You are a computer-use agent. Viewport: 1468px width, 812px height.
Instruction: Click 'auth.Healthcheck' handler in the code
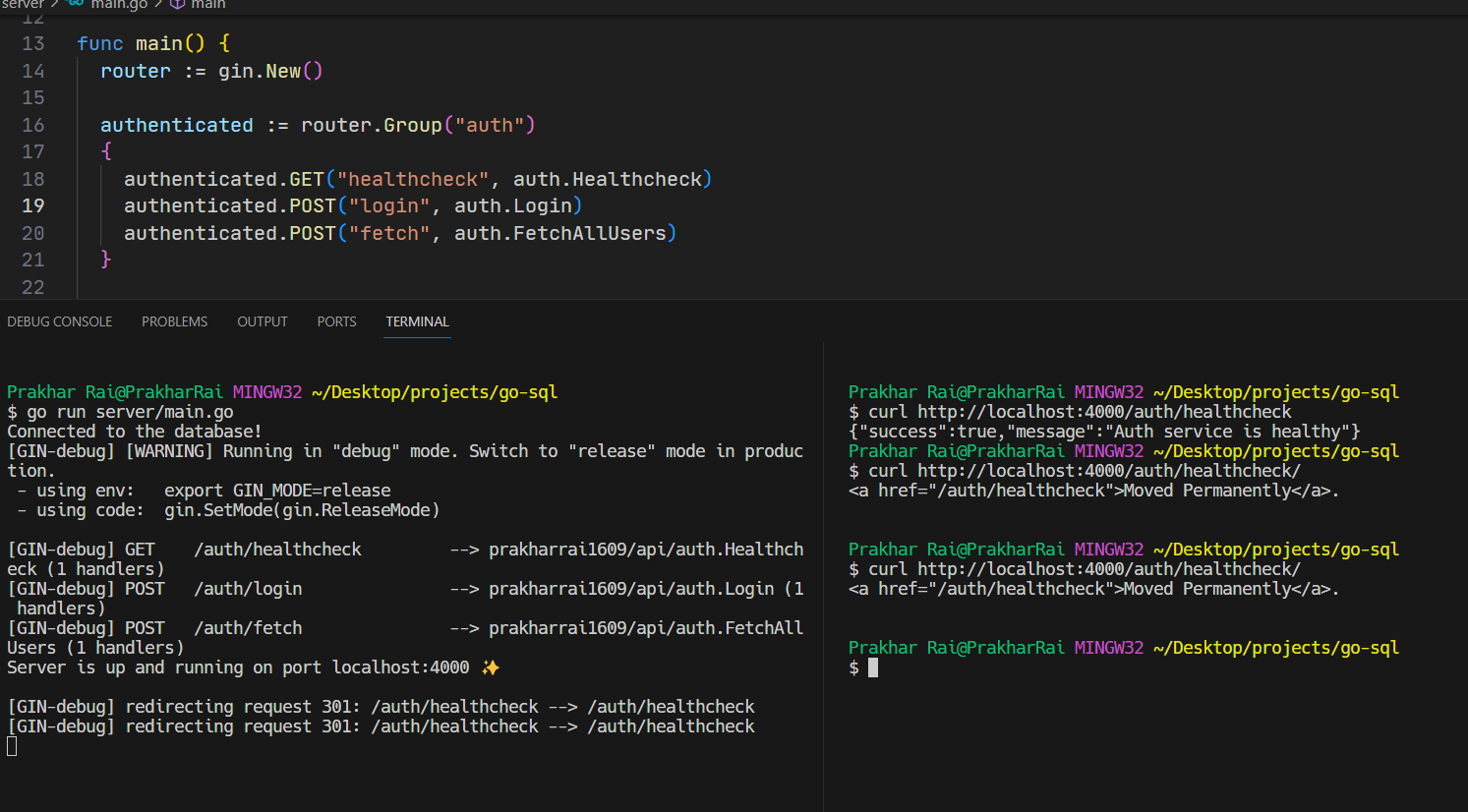608,179
